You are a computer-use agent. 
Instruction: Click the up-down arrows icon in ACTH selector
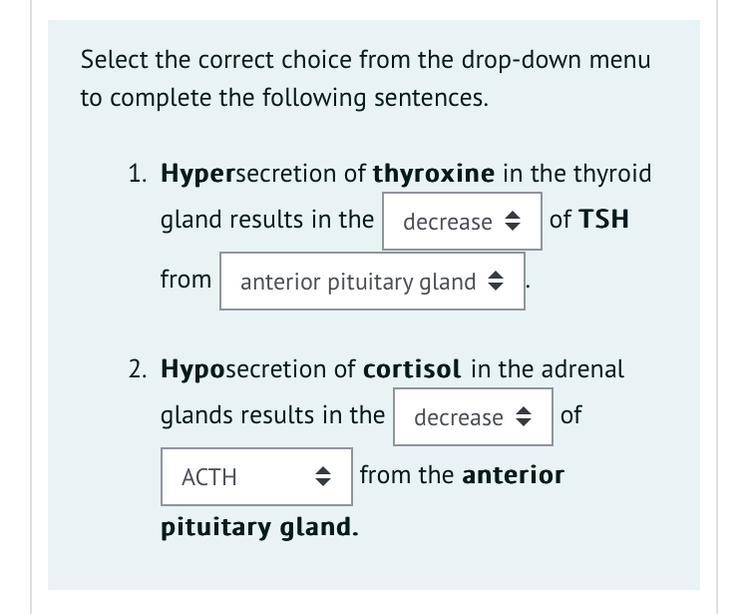(323, 477)
